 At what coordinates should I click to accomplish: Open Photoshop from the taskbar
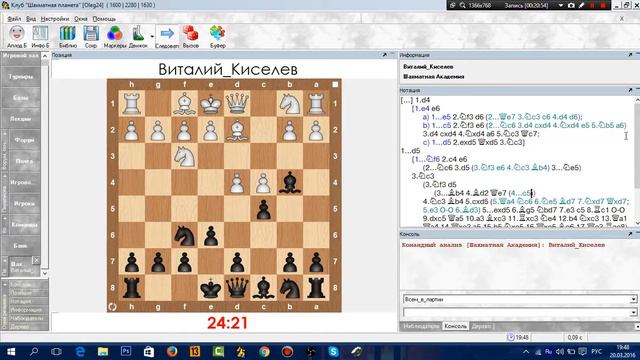(x=126, y=351)
